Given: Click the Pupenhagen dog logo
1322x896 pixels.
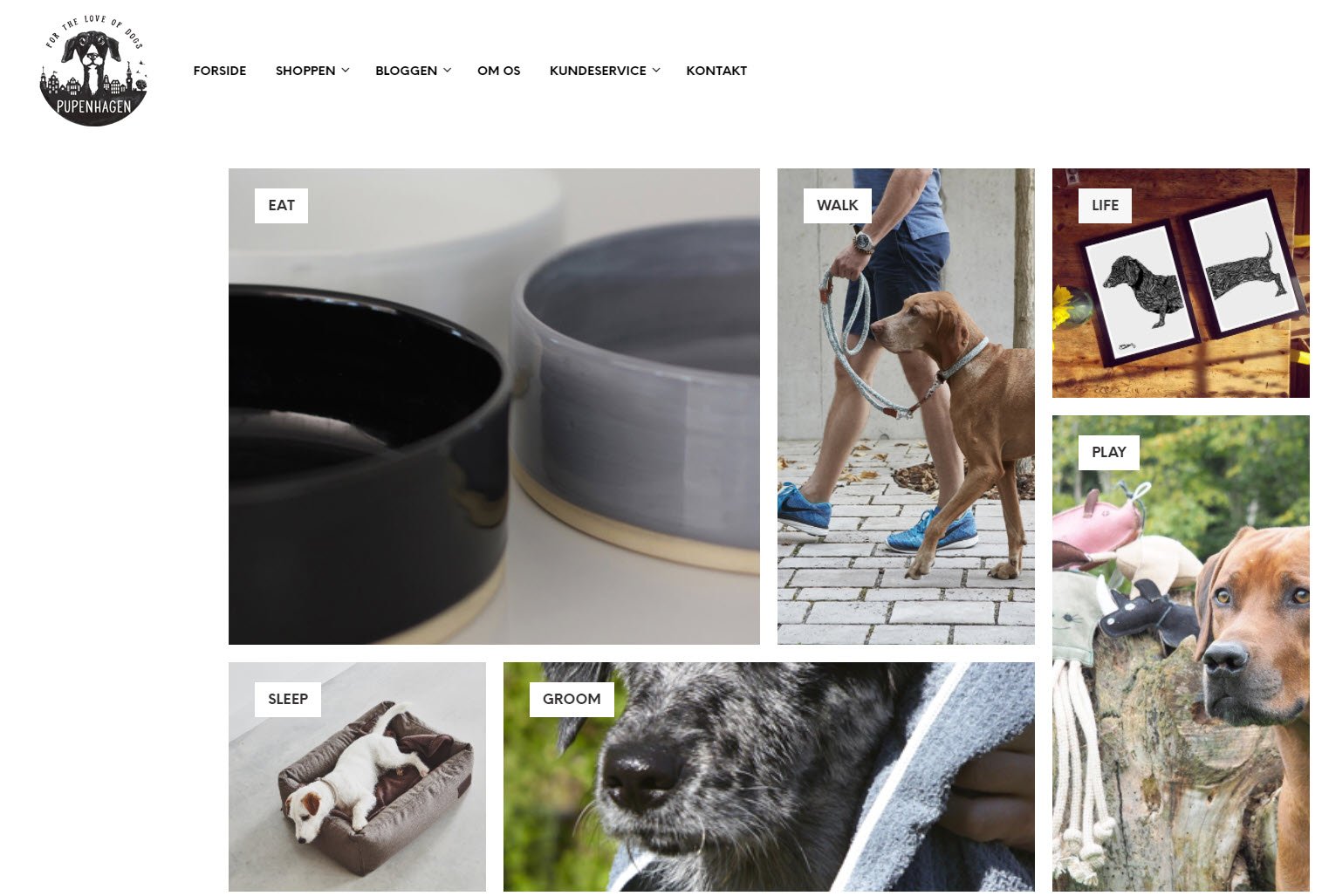Looking at the screenshot, I should point(93,72).
